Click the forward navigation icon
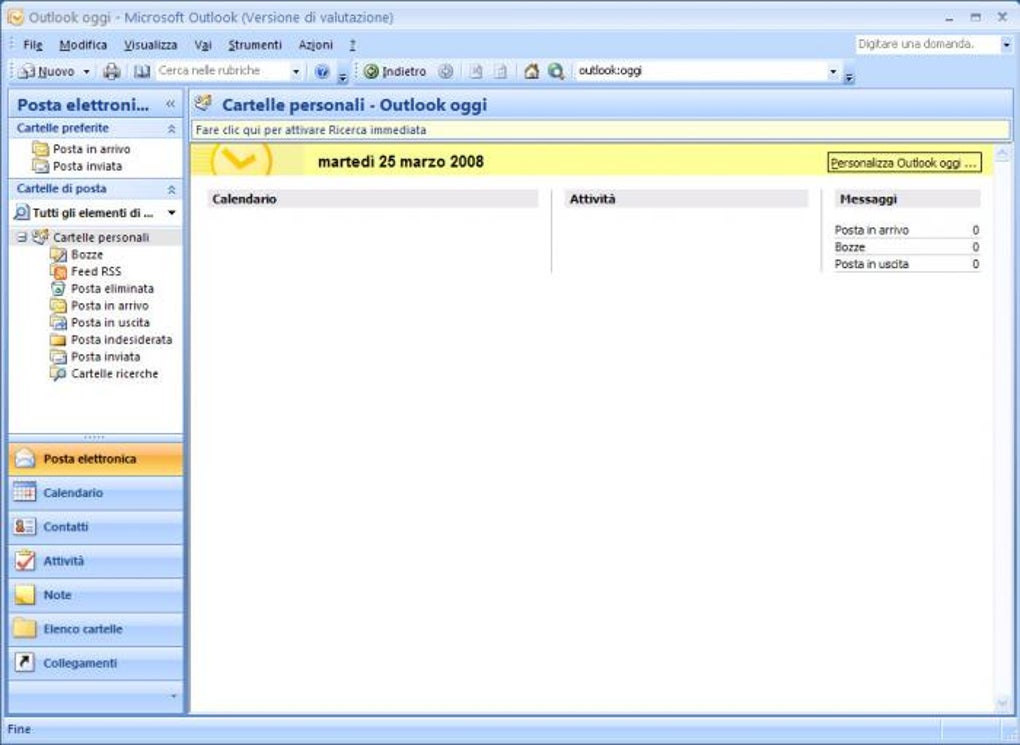This screenshot has width=1020, height=745. click(446, 72)
